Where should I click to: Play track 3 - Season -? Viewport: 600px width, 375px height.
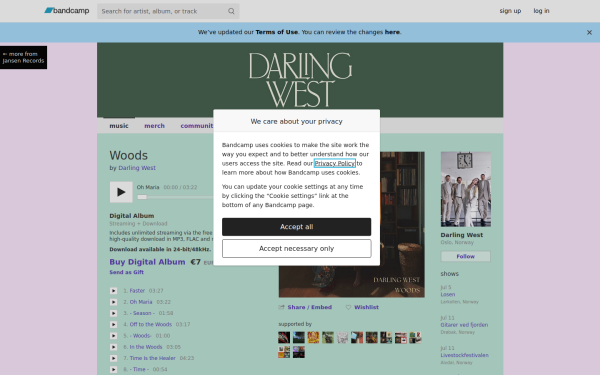(113, 313)
